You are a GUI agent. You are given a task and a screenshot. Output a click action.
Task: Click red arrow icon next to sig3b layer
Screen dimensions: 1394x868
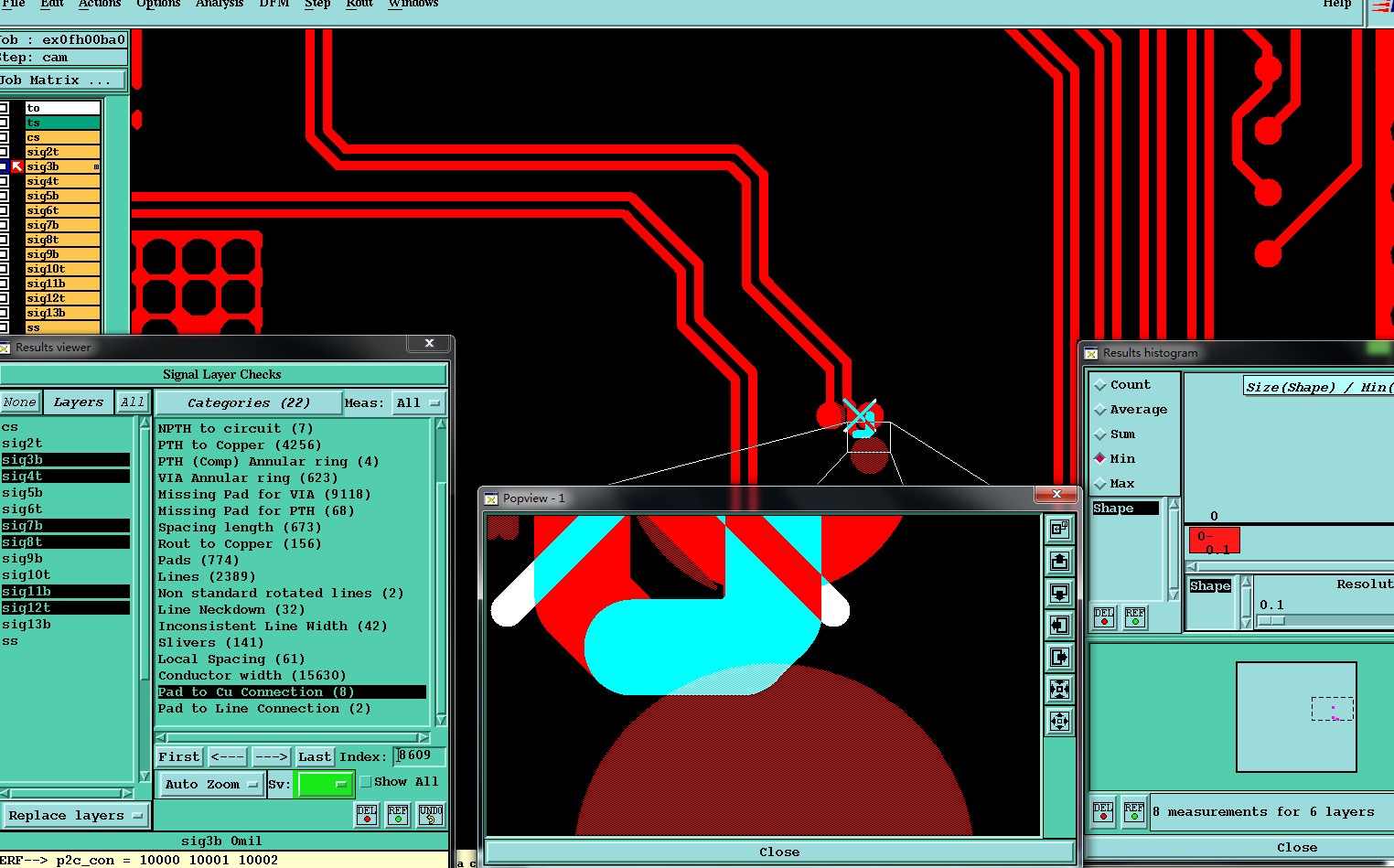pyautogui.click(x=17, y=166)
